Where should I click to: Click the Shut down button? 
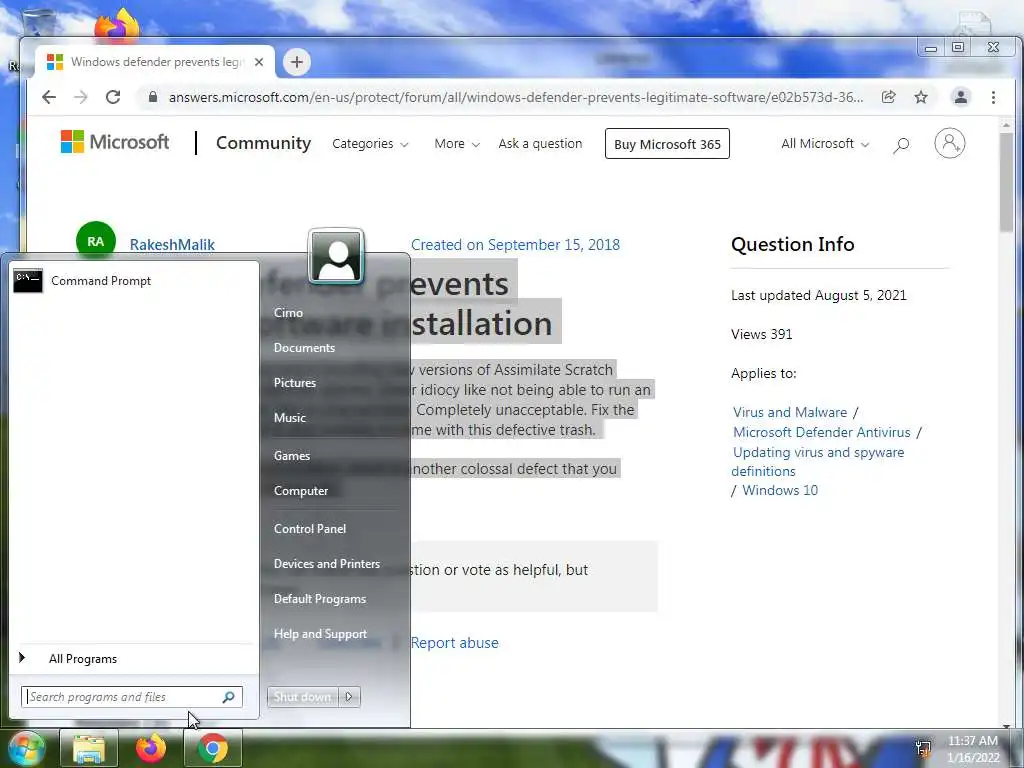pos(302,697)
